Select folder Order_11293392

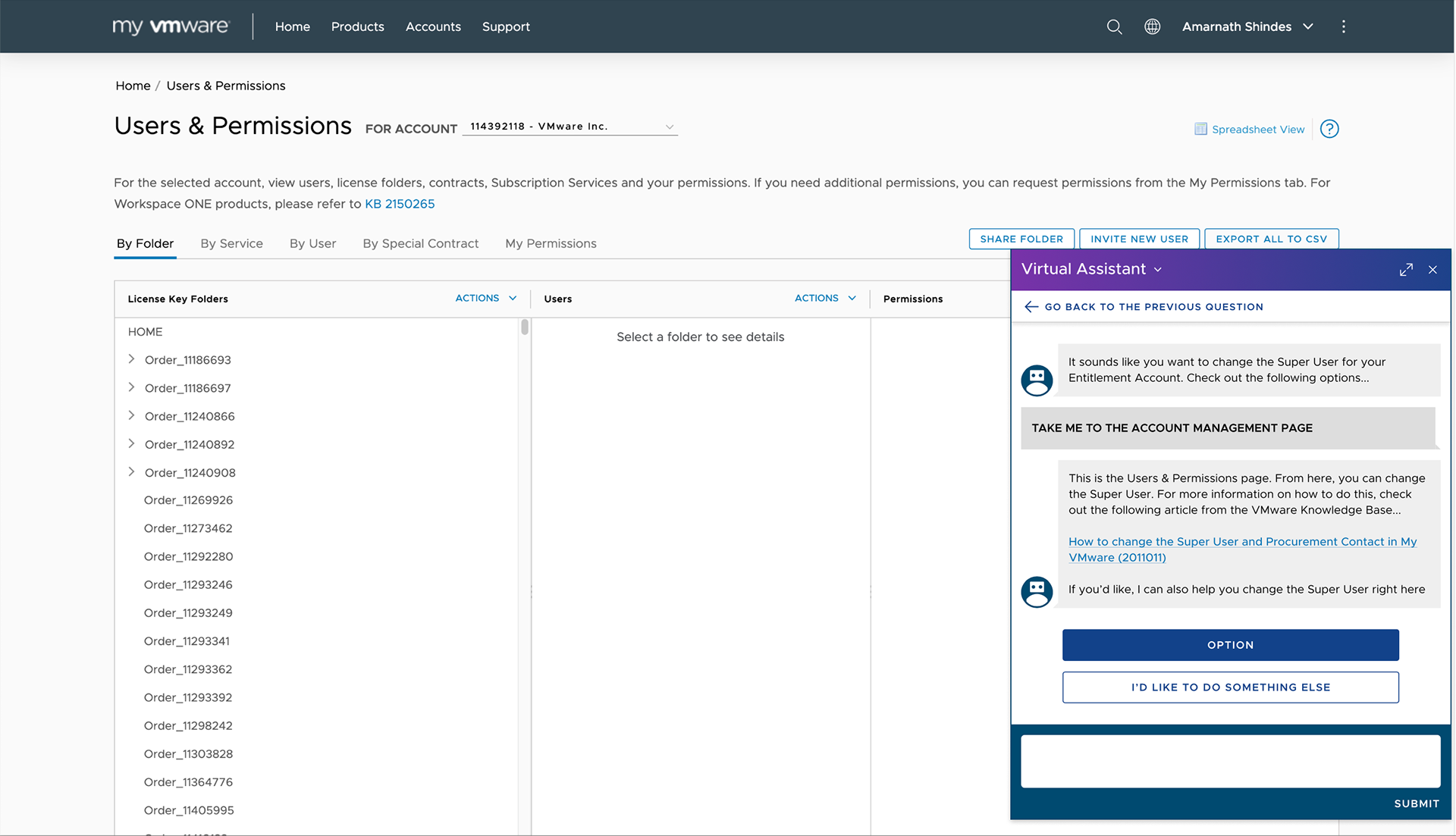(188, 697)
